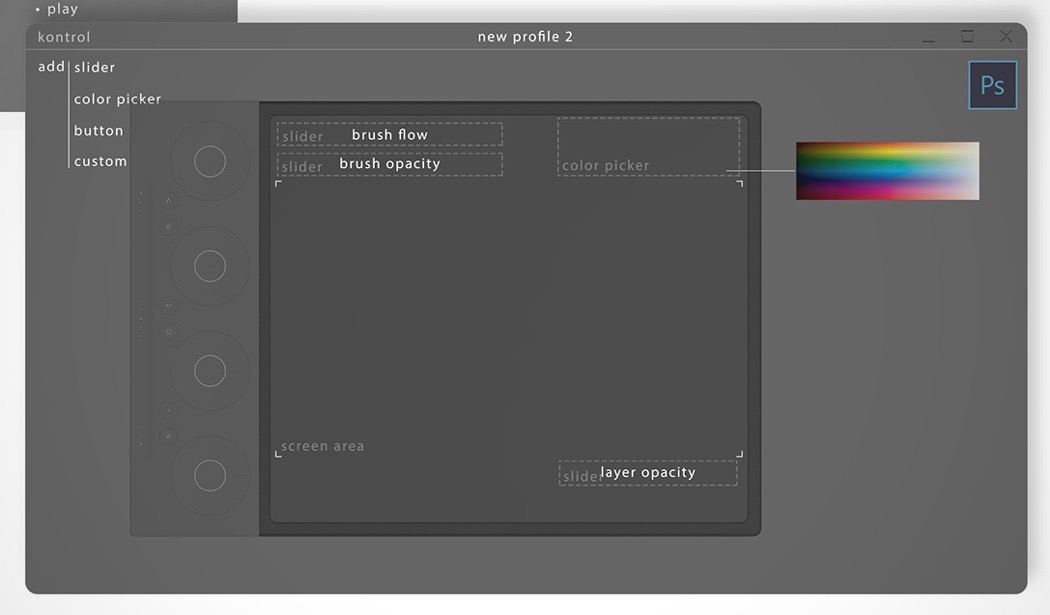Choose custom in the add menu

click(100, 161)
